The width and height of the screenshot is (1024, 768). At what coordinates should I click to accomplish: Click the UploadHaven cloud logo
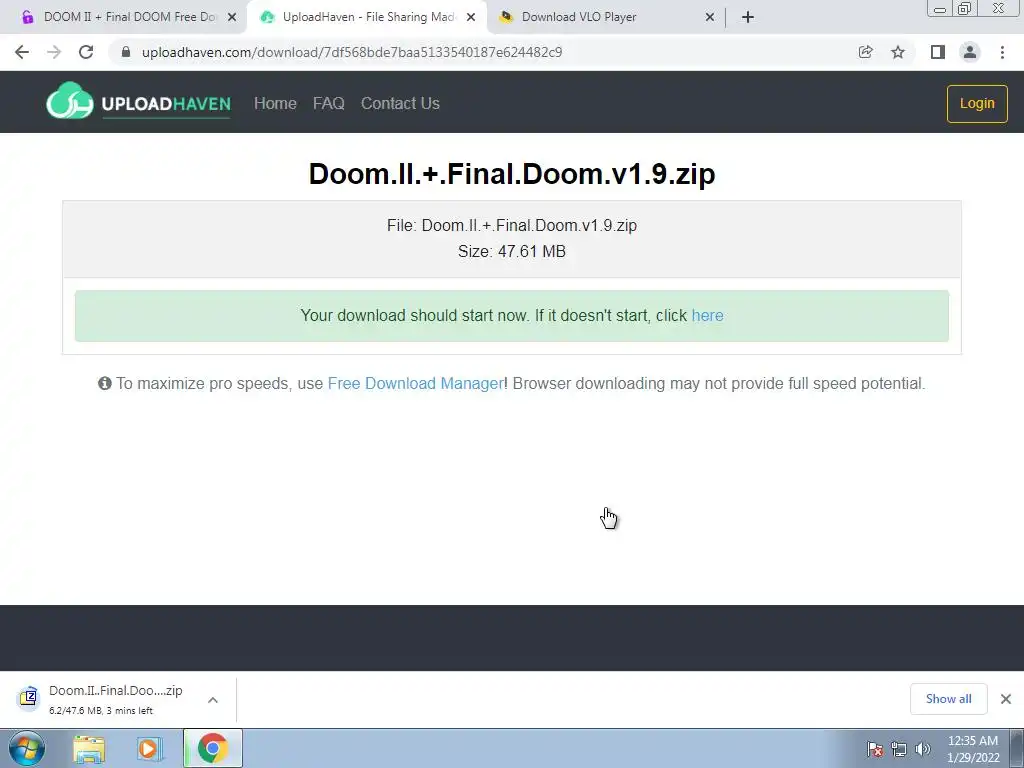coord(70,101)
